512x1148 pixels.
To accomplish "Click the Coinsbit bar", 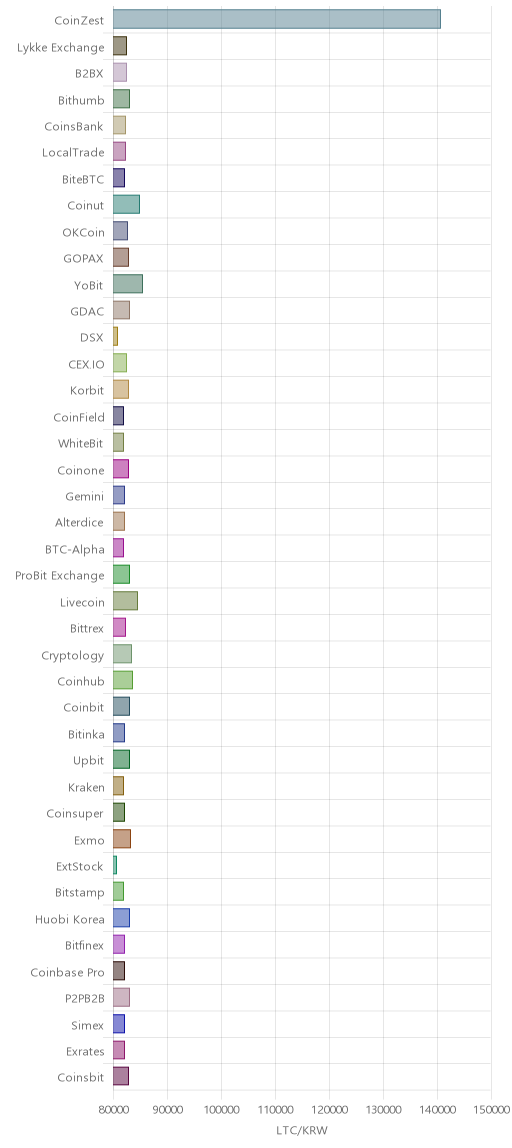I will click(x=121, y=1076).
